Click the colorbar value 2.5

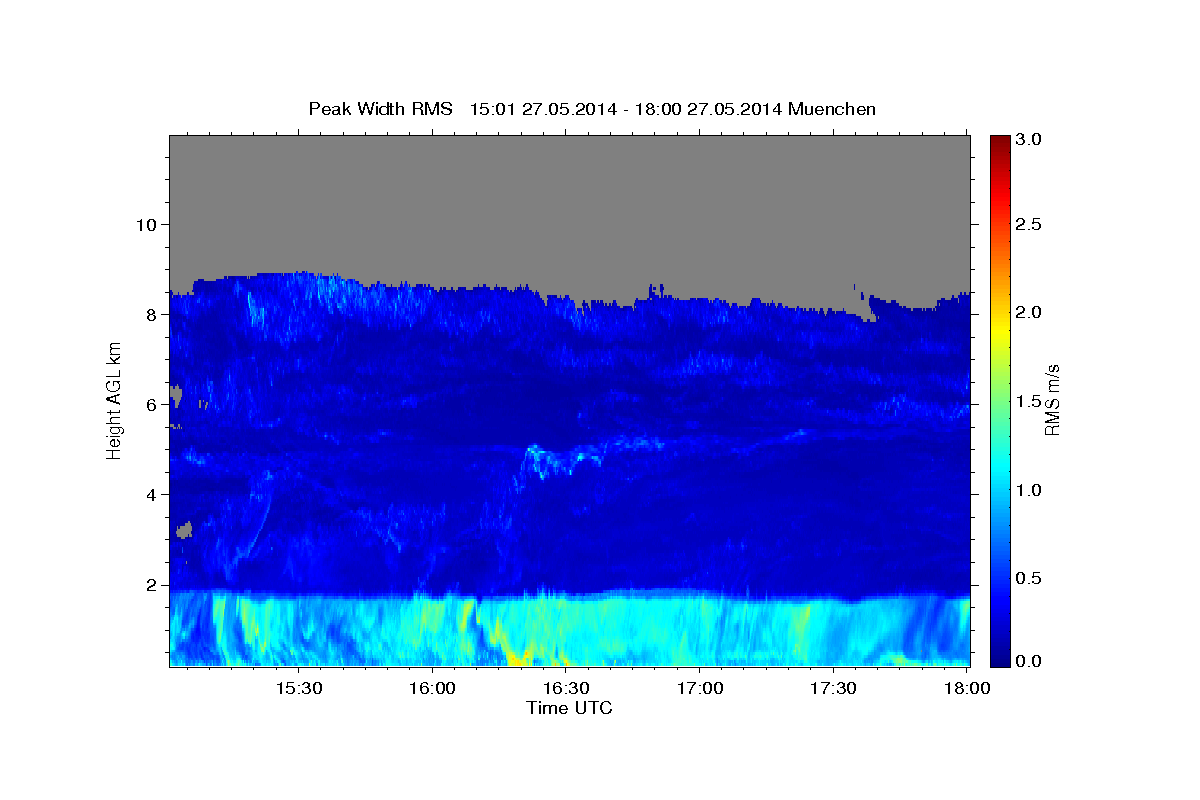[x=1029, y=224]
